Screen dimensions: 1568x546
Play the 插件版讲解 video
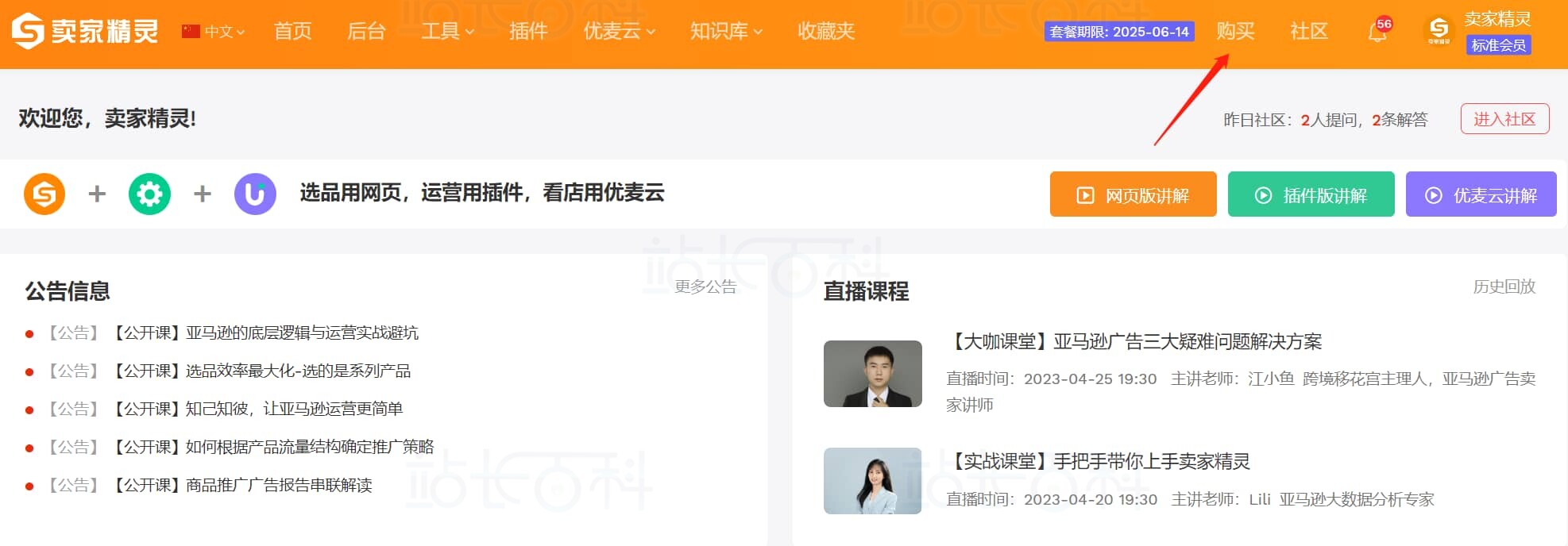[x=1311, y=194]
